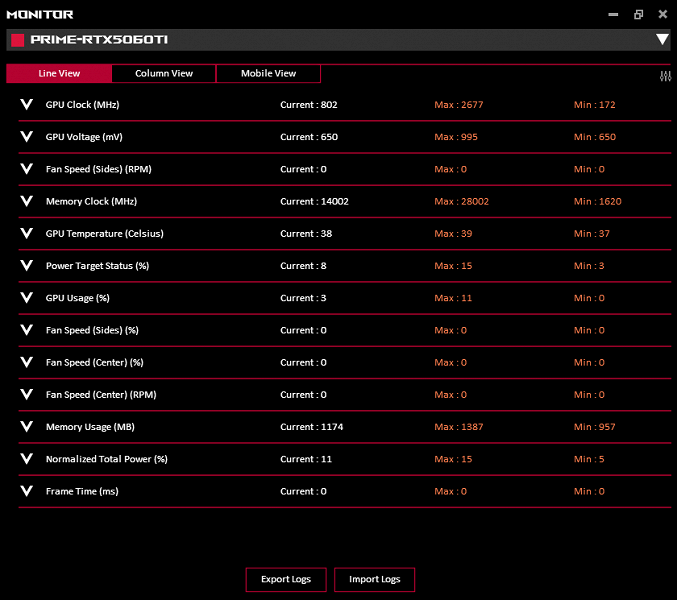677x600 pixels.
Task: Close the Monitor window
Action: tap(663, 14)
